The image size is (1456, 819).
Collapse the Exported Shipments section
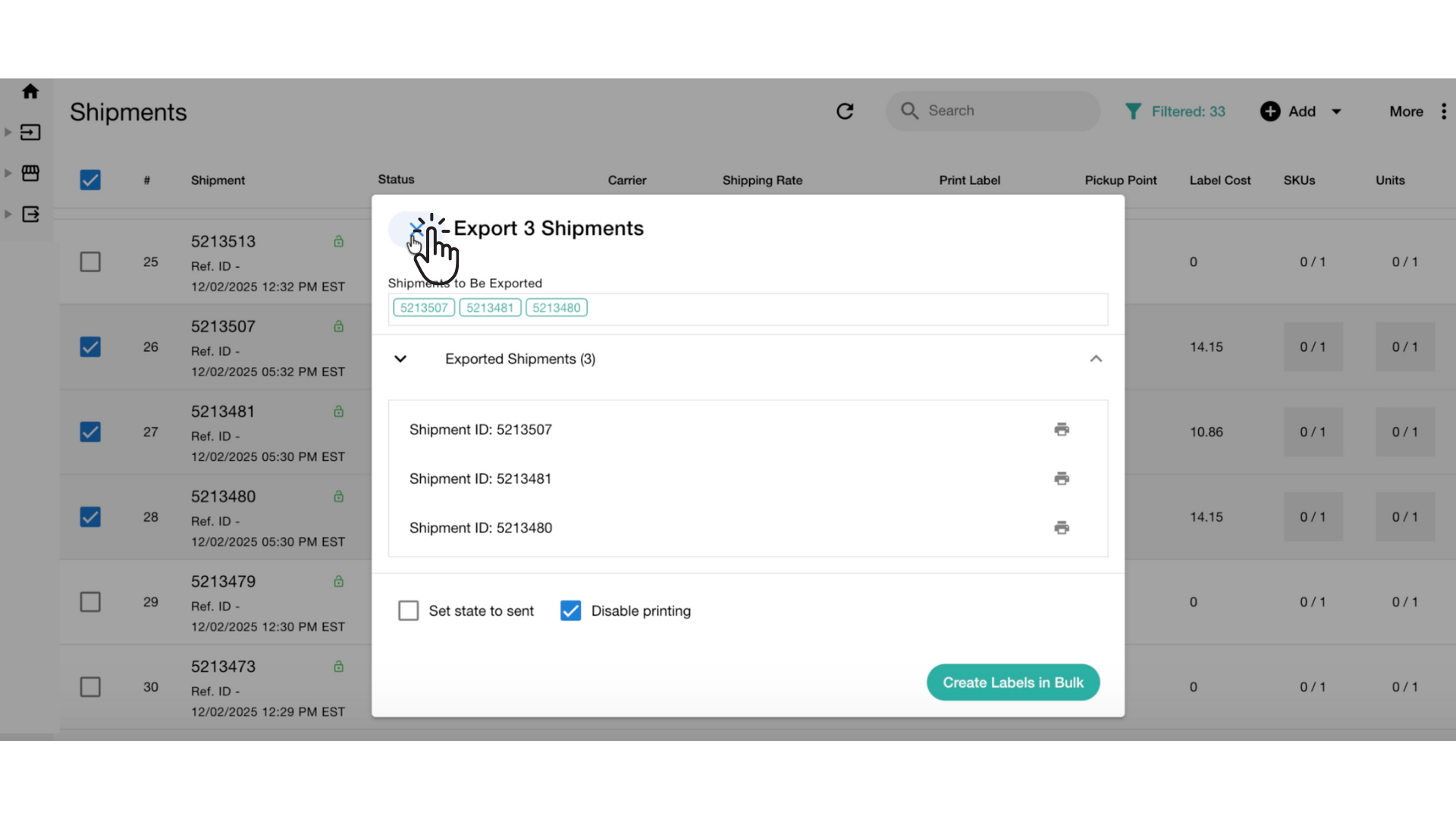tap(1096, 359)
